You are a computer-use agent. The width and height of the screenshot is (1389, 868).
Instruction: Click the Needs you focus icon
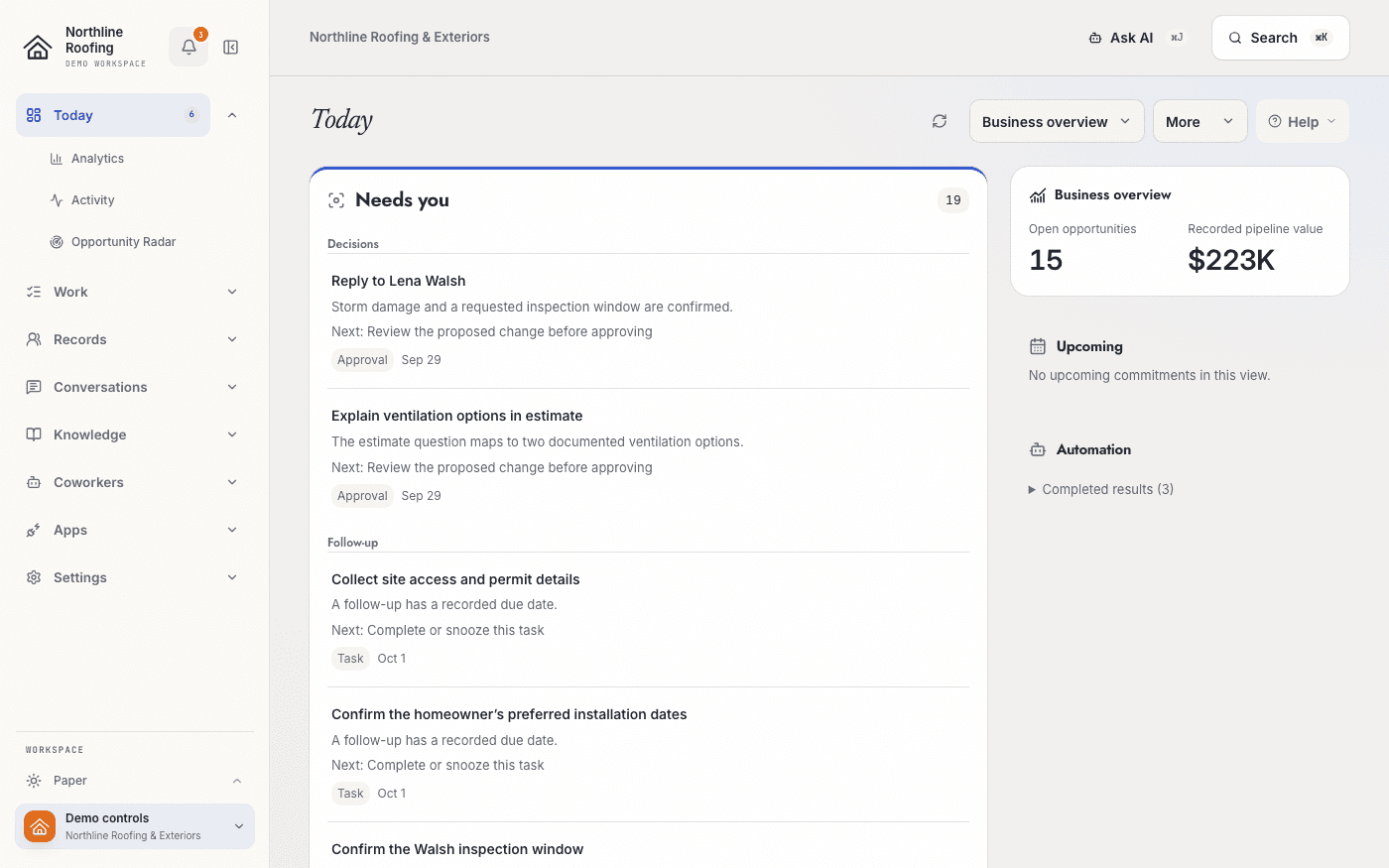click(336, 200)
